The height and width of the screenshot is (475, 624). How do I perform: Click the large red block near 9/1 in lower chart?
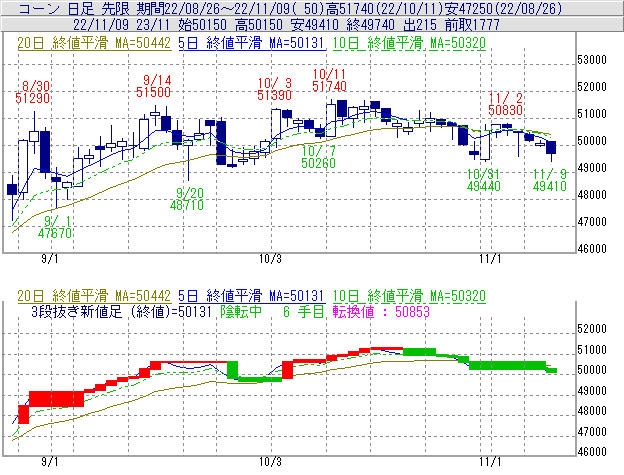(57, 399)
